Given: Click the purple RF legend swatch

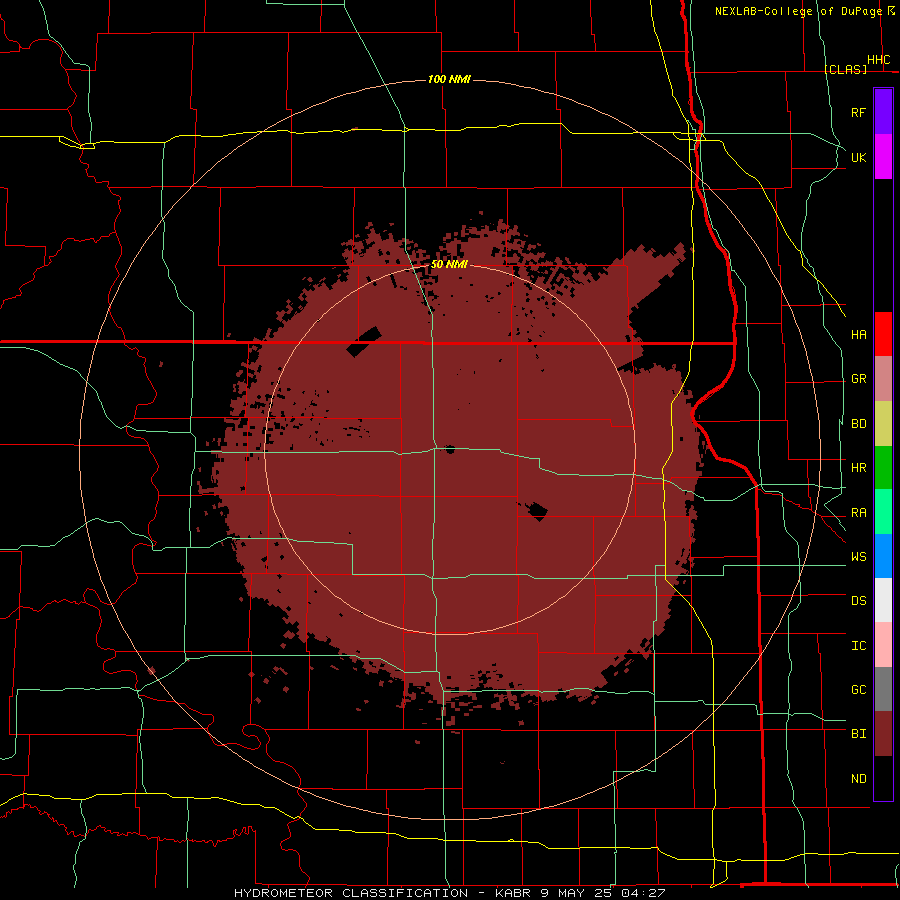Looking at the screenshot, I should [883, 112].
